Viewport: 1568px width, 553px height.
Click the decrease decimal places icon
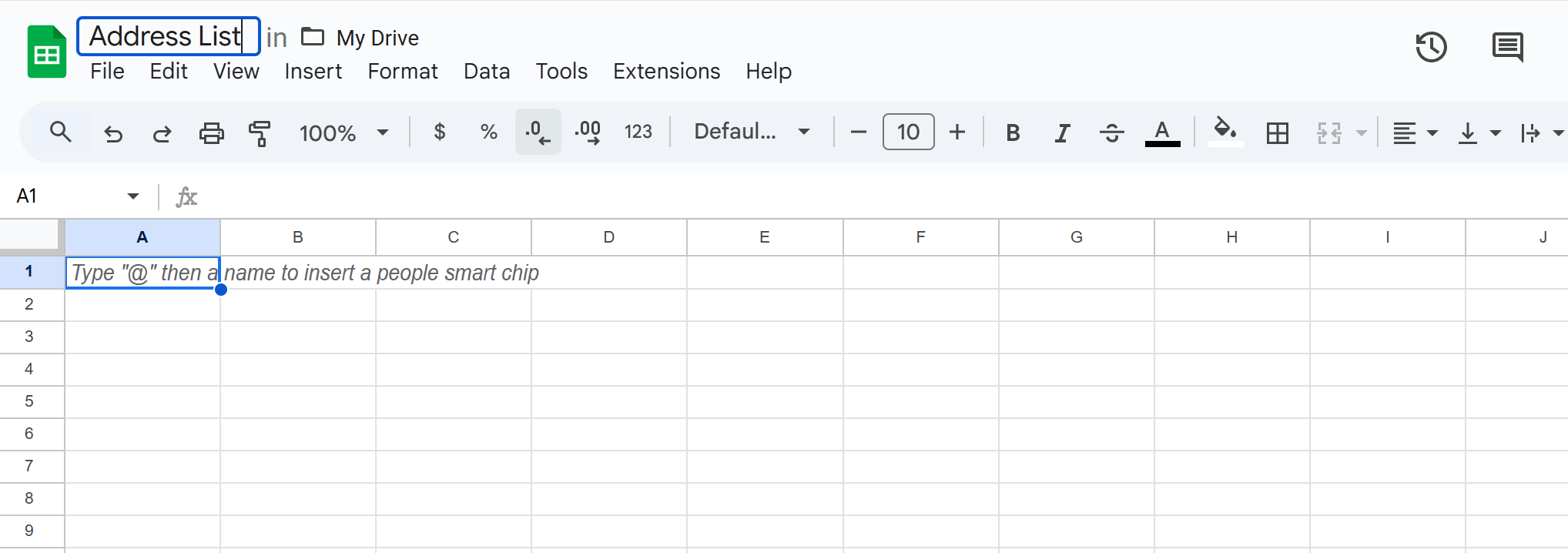[x=538, y=132]
